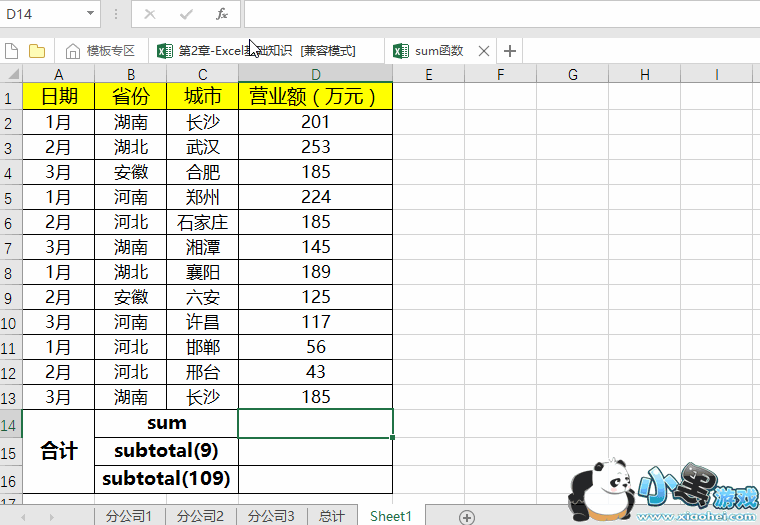Open the Insert Function fx icon
The width and height of the screenshot is (760, 525).
(x=222, y=14)
